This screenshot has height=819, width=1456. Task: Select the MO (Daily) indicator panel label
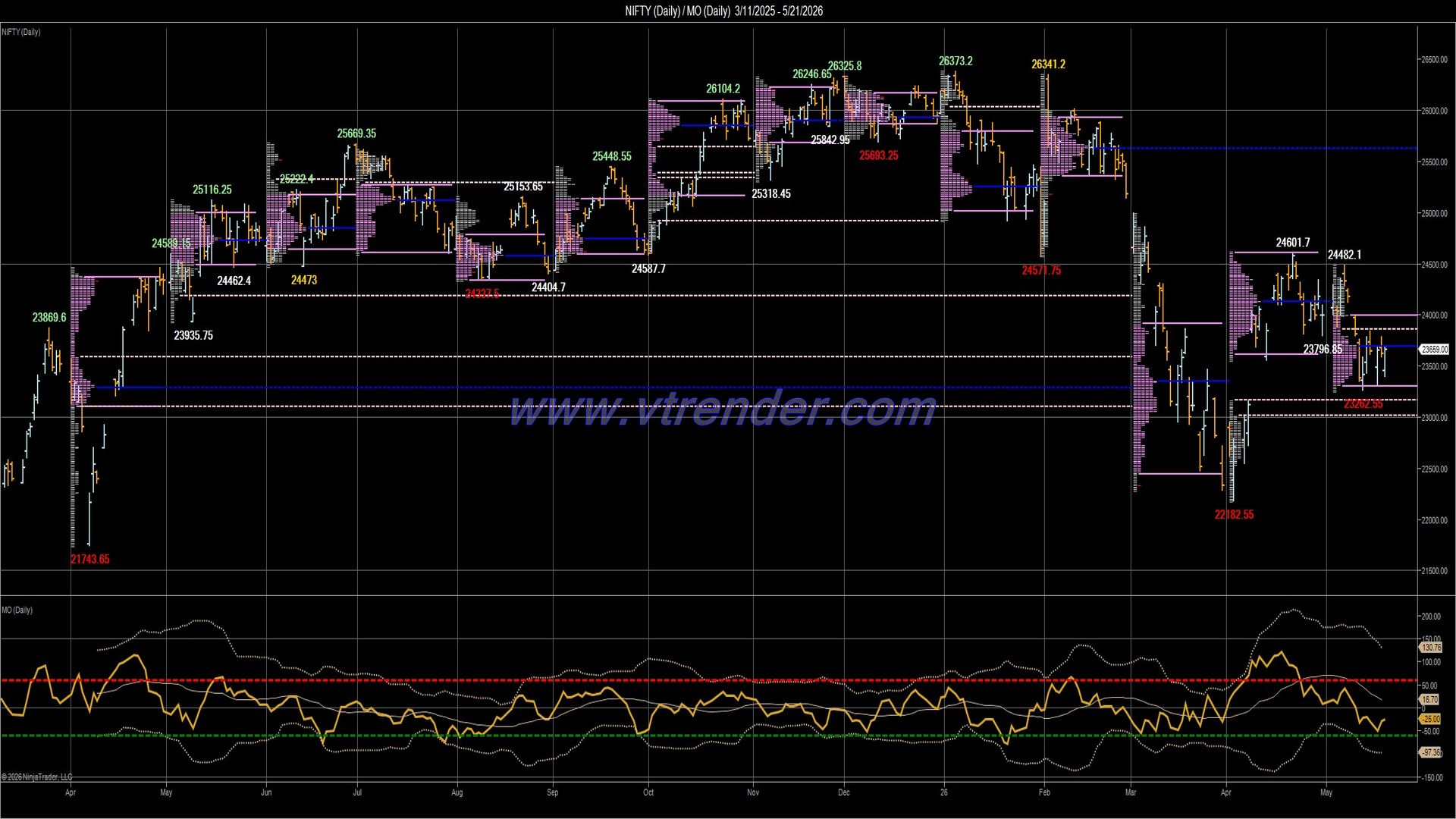point(17,610)
